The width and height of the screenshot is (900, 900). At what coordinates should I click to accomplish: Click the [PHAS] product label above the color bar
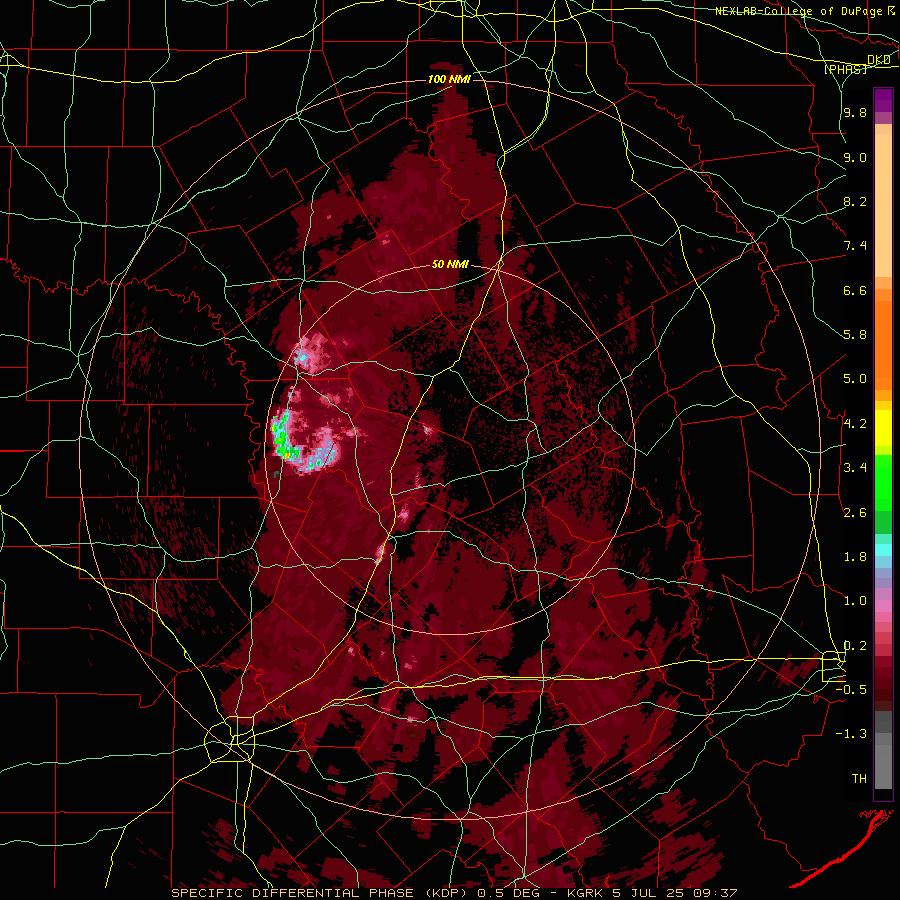point(845,69)
